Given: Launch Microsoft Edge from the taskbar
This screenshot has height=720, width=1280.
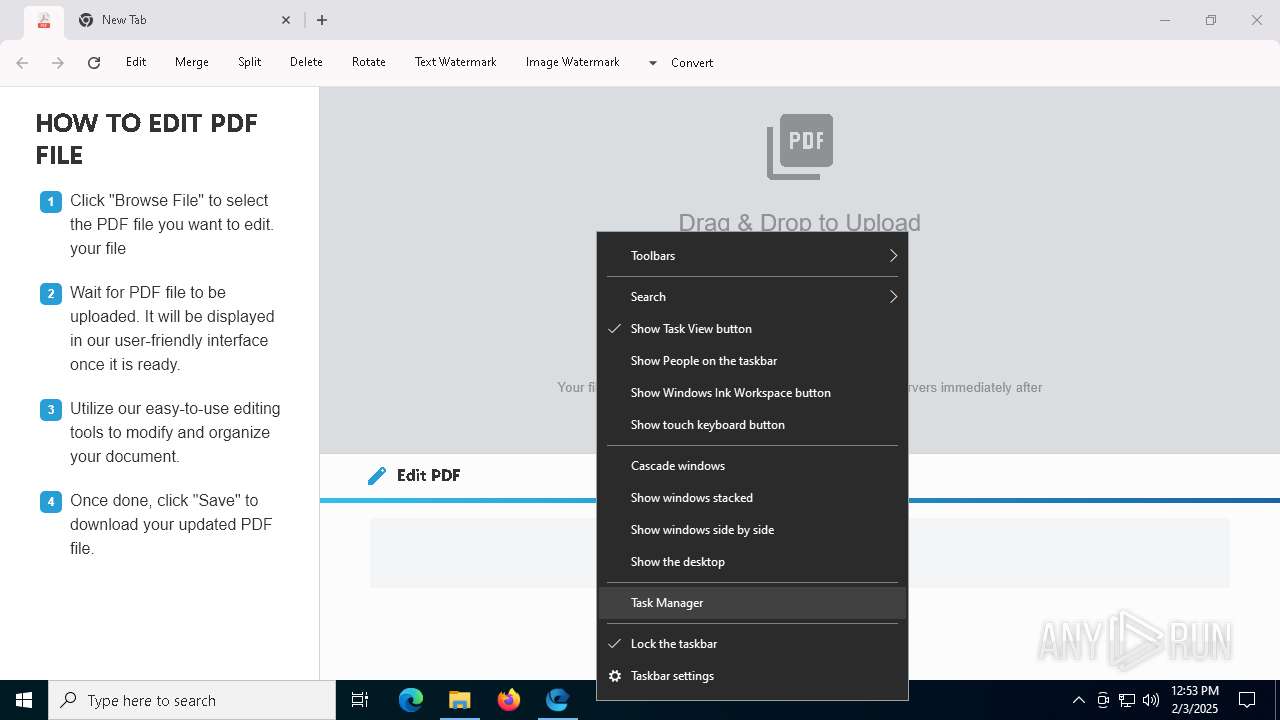Looking at the screenshot, I should [x=411, y=700].
